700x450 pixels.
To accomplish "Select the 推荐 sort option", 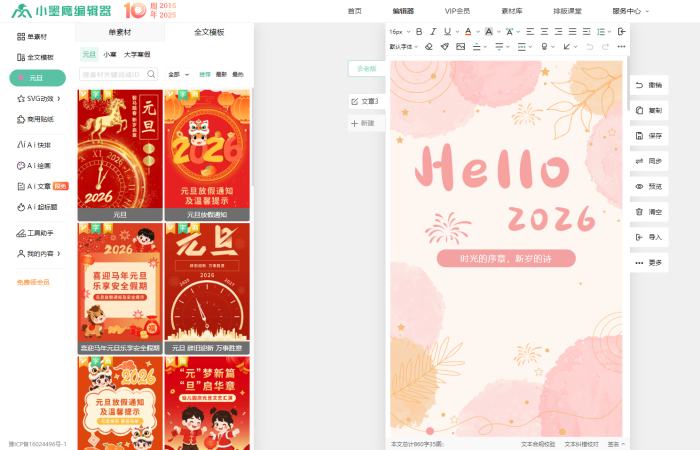I will pos(205,74).
